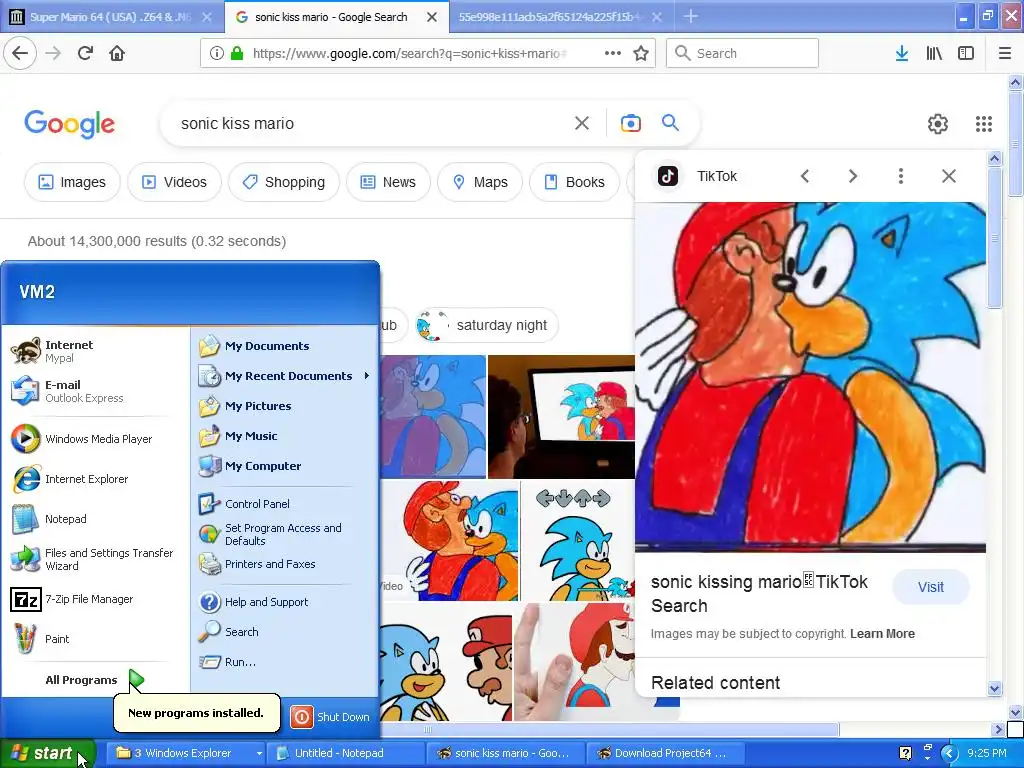Filter results by News
Viewport: 1024px width, 768px height.
tap(389, 182)
